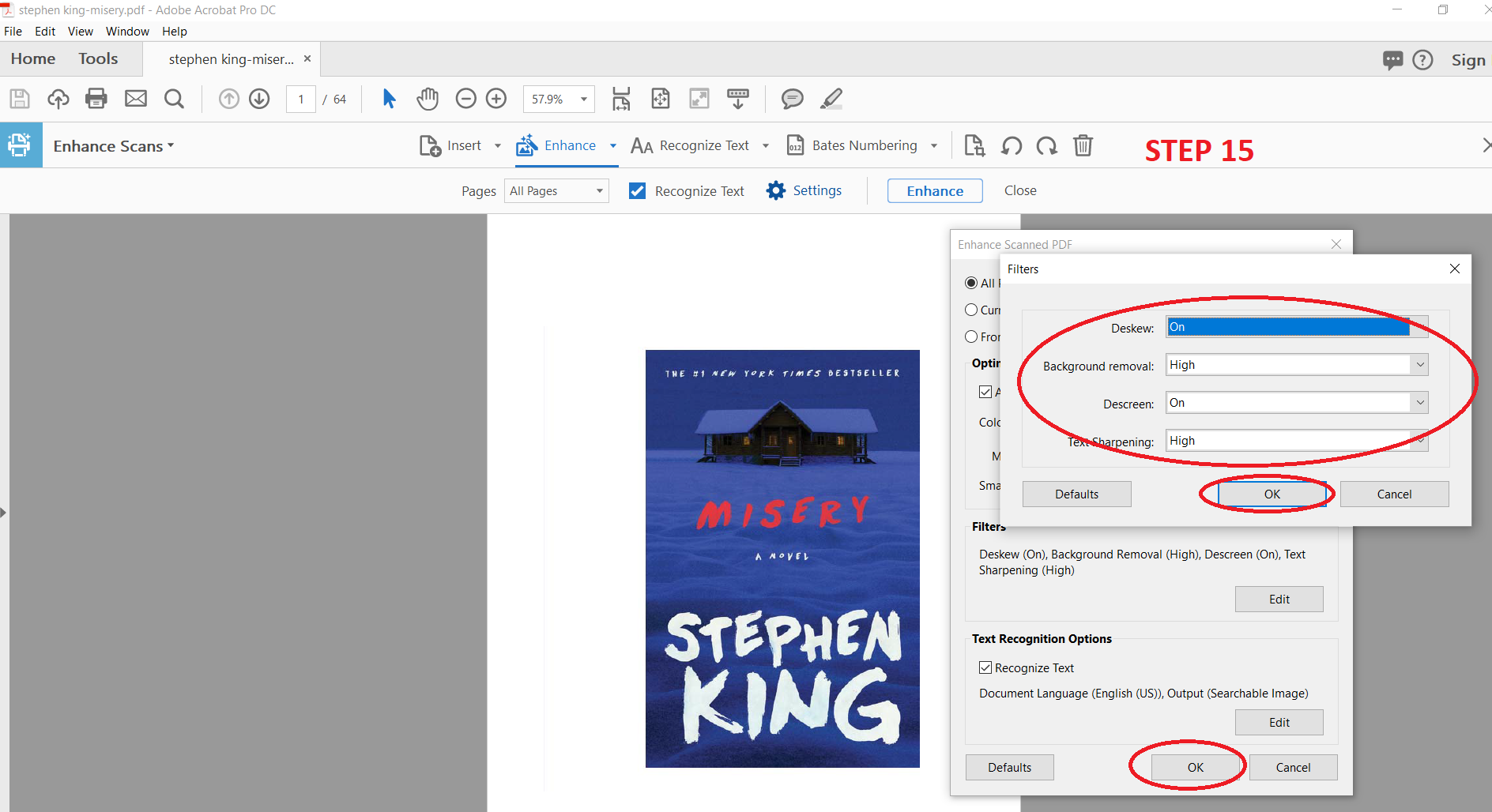Click the blue Enhance button
Viewport: 1492px width, 812px height.
coord(935,191)
